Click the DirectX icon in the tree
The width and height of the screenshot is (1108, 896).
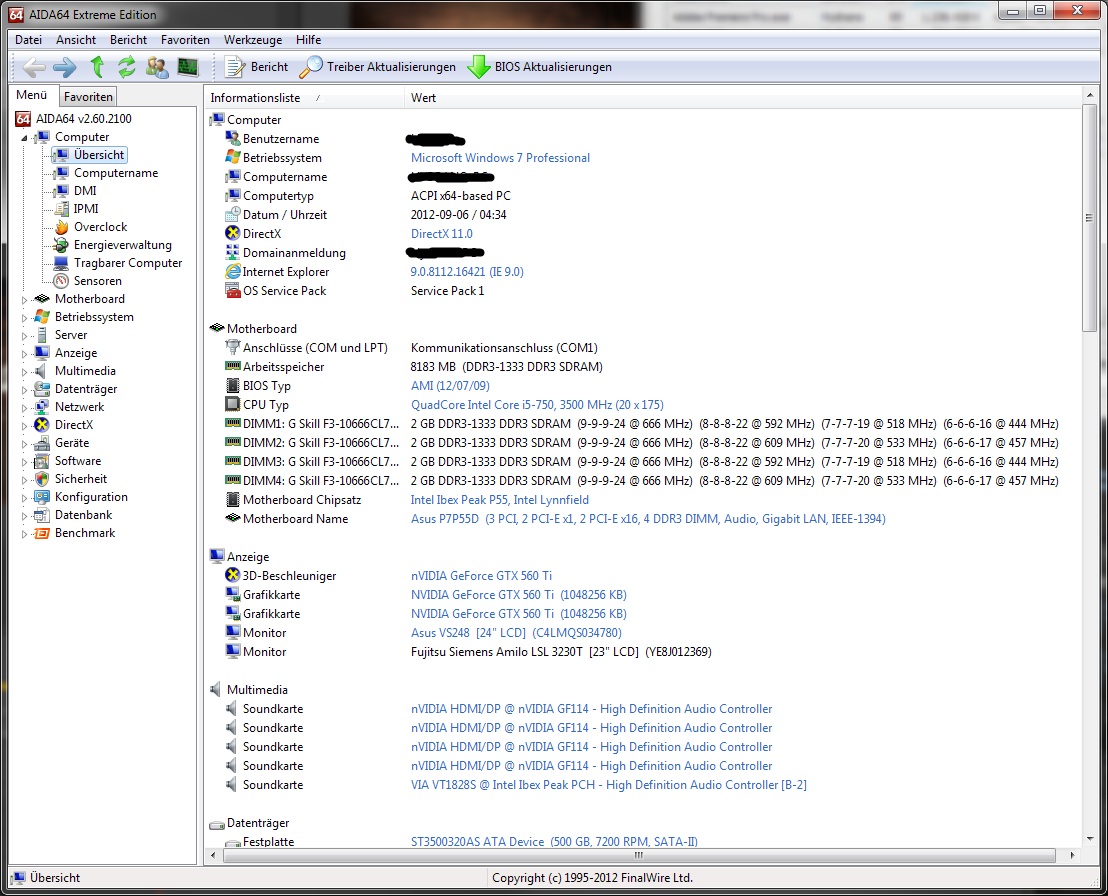coord(42,425)
